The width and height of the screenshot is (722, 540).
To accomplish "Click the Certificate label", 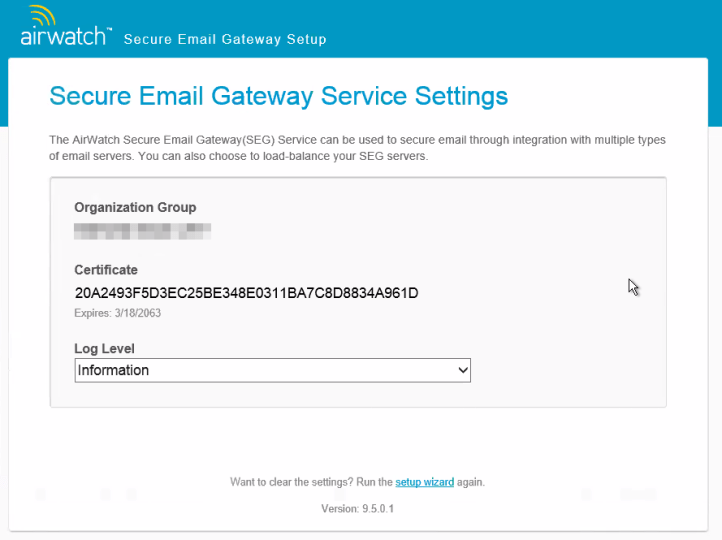I will [x=106, y=270].
